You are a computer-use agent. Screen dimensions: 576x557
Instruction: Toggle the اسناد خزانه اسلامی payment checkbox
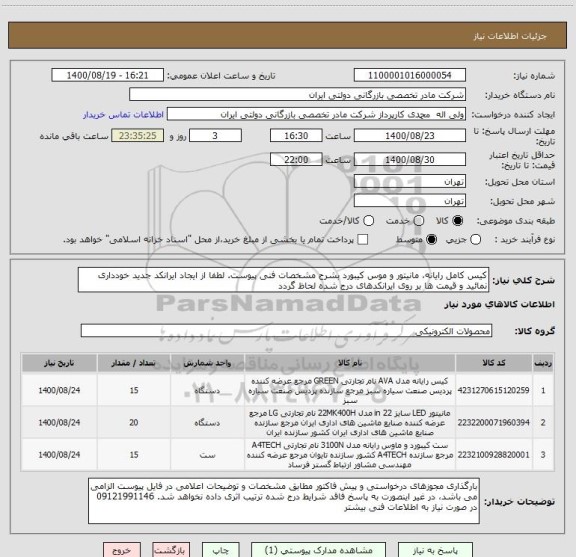(x=363, y=240)
